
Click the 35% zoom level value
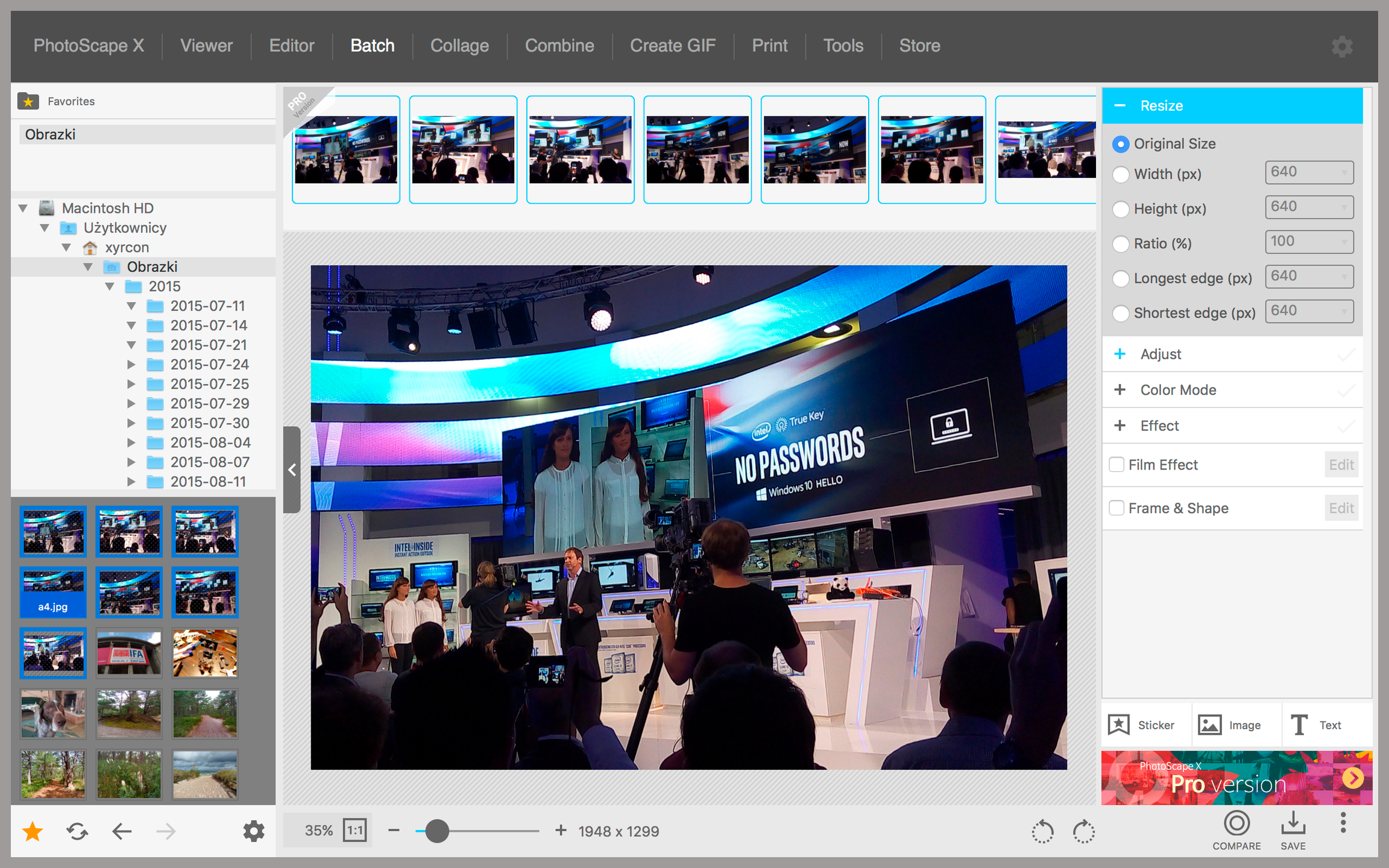[318, 831]
